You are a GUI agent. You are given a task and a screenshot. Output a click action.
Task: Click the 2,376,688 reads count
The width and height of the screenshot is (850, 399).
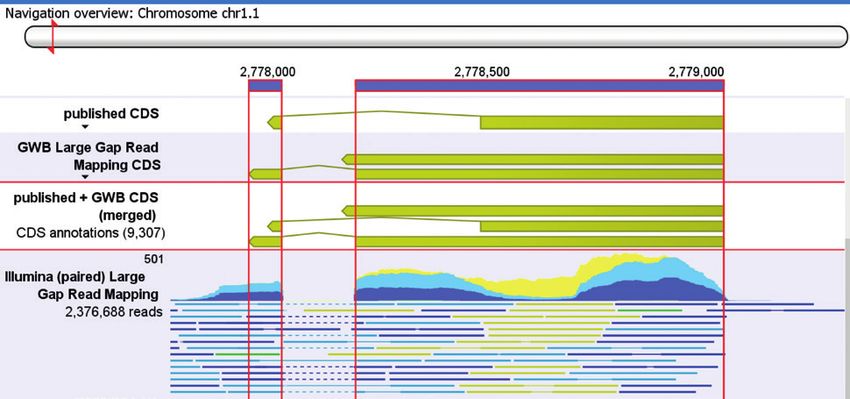coord(114,312)
